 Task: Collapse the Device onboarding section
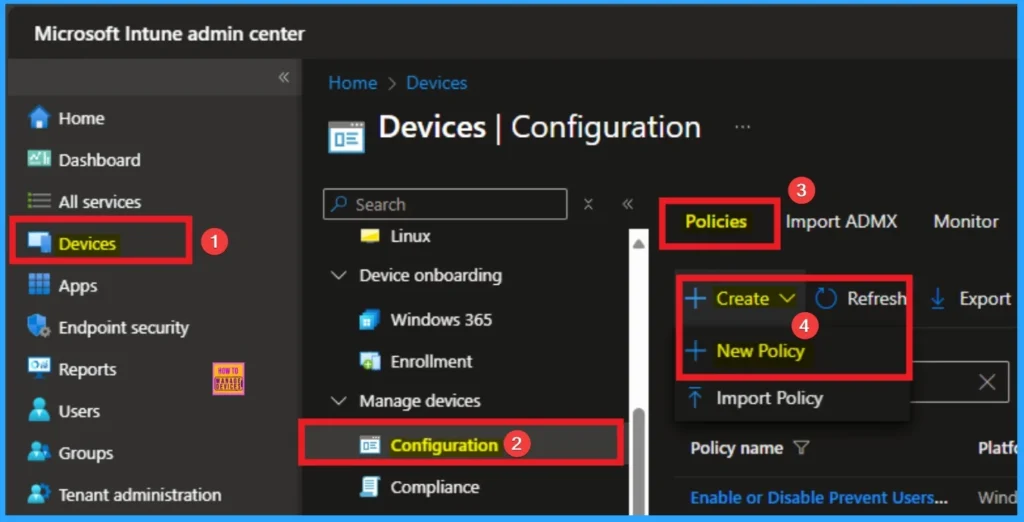point(339,276)
